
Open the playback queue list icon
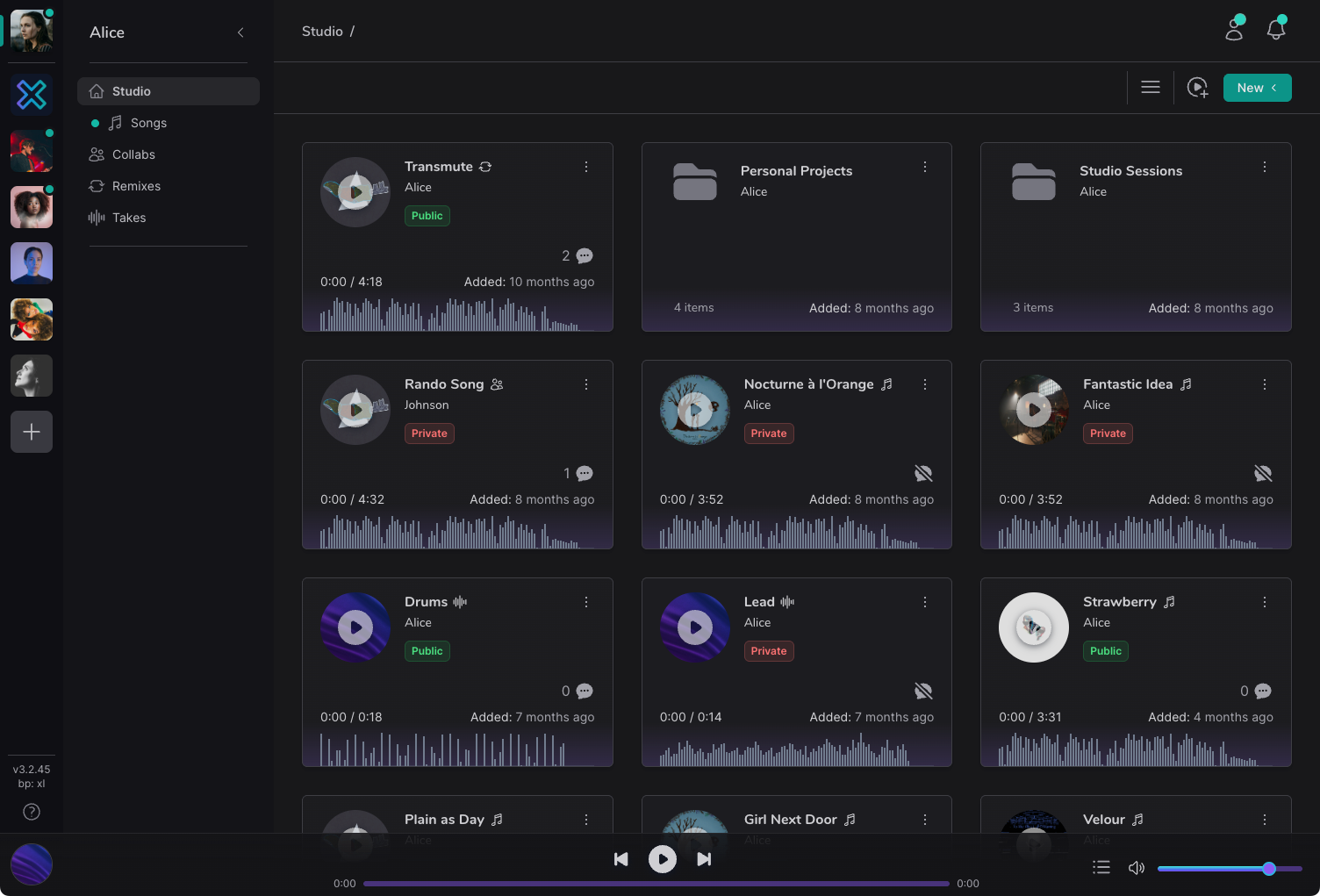(1101, 868)
